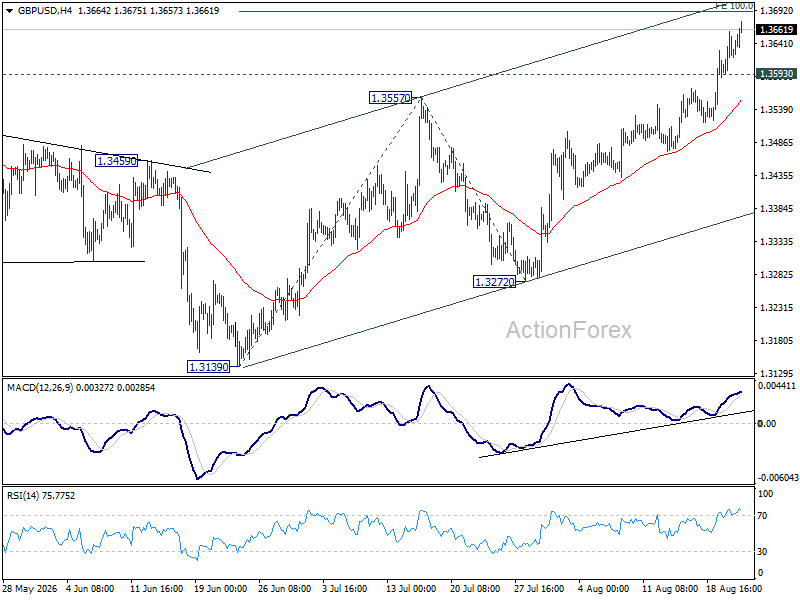Click the 1.31295 price axis value
Image resolution: width=800 pixels, height=600 pixels.
tap(777, 373)
